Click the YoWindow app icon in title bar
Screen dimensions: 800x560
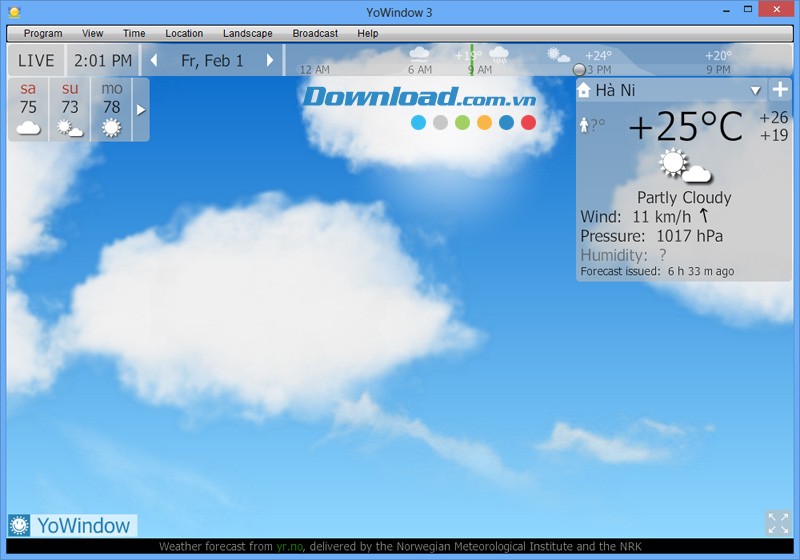pos(14,12)
